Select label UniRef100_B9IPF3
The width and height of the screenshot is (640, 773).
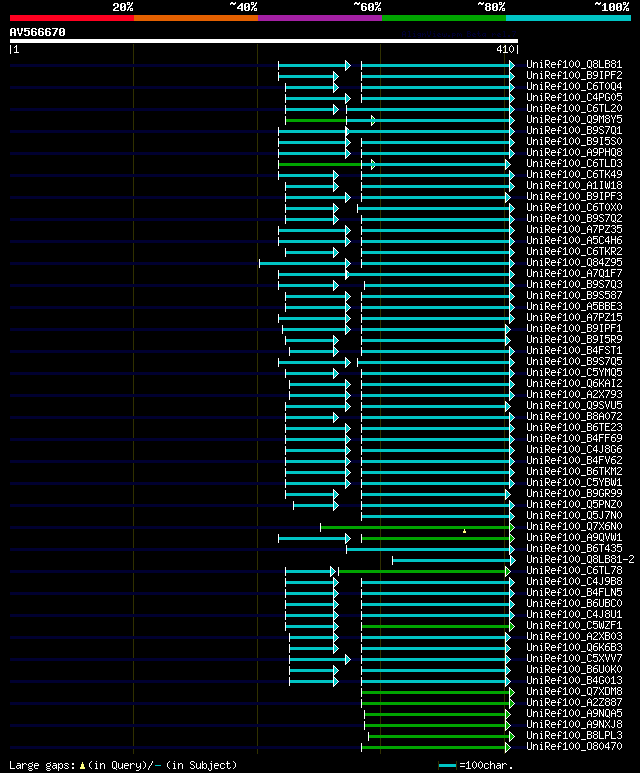[574, 196]
